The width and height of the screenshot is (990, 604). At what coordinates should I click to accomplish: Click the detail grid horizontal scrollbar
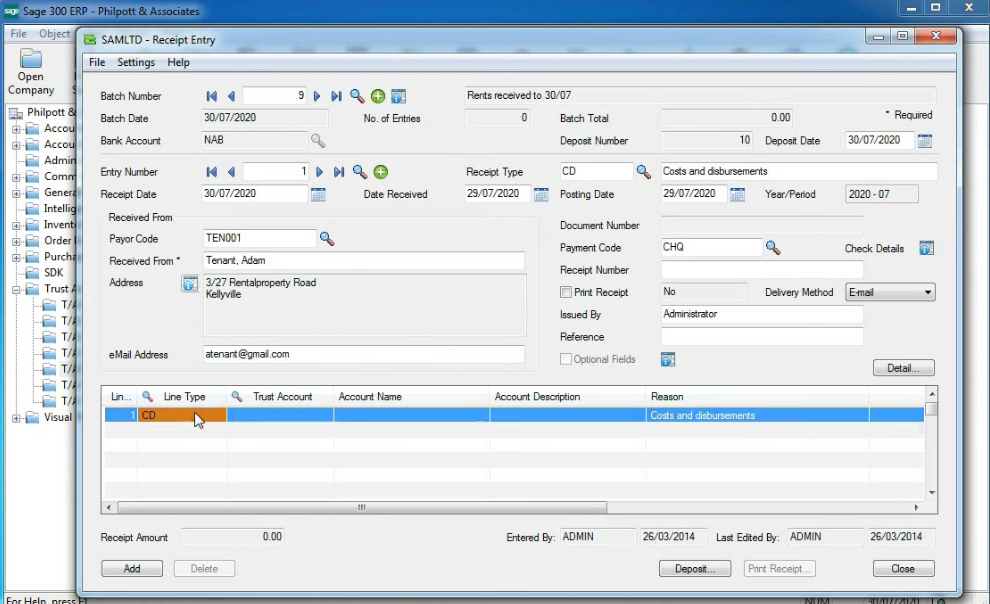pos(360,507)
